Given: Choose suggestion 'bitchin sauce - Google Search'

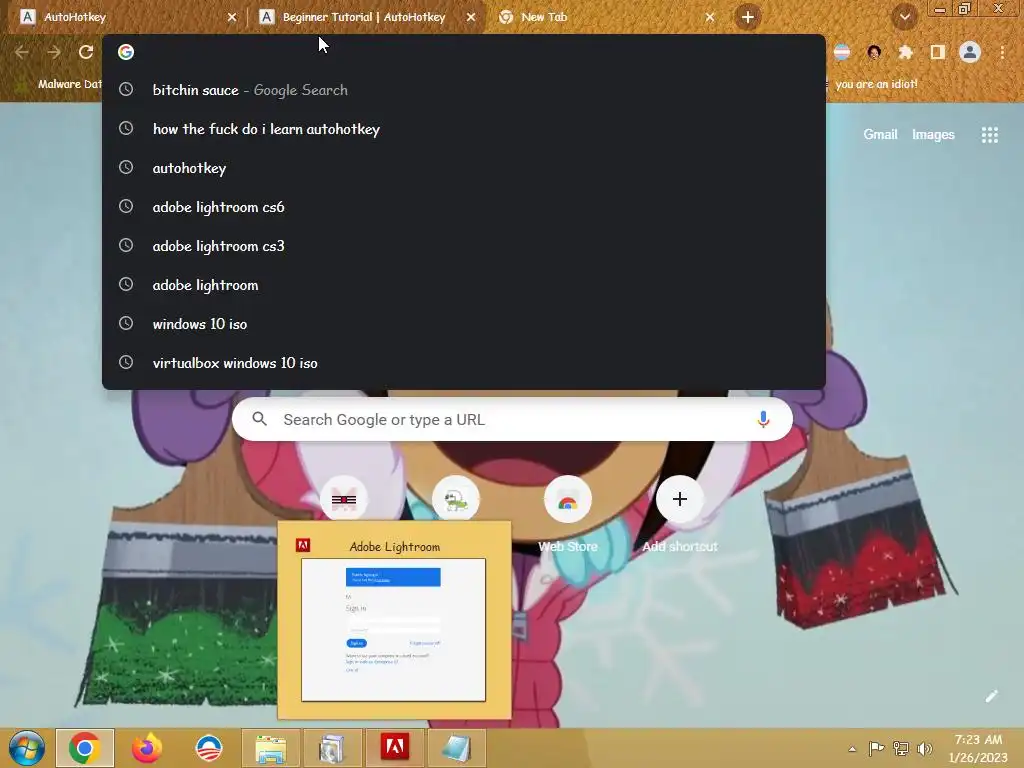Looking at the screenshot, I should (x=464, y=90).
